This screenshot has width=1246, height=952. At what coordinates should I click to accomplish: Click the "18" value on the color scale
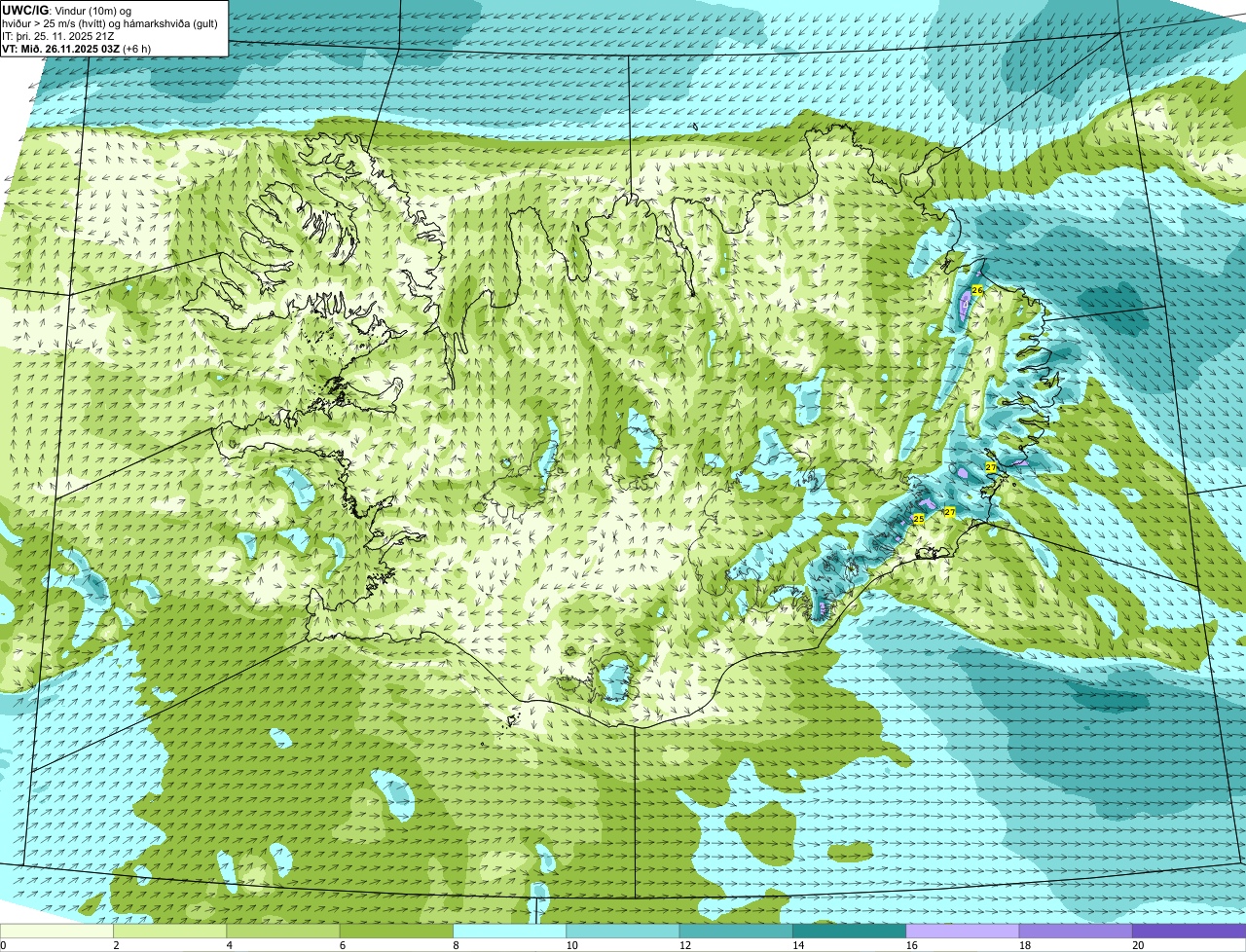point(1025,945)
